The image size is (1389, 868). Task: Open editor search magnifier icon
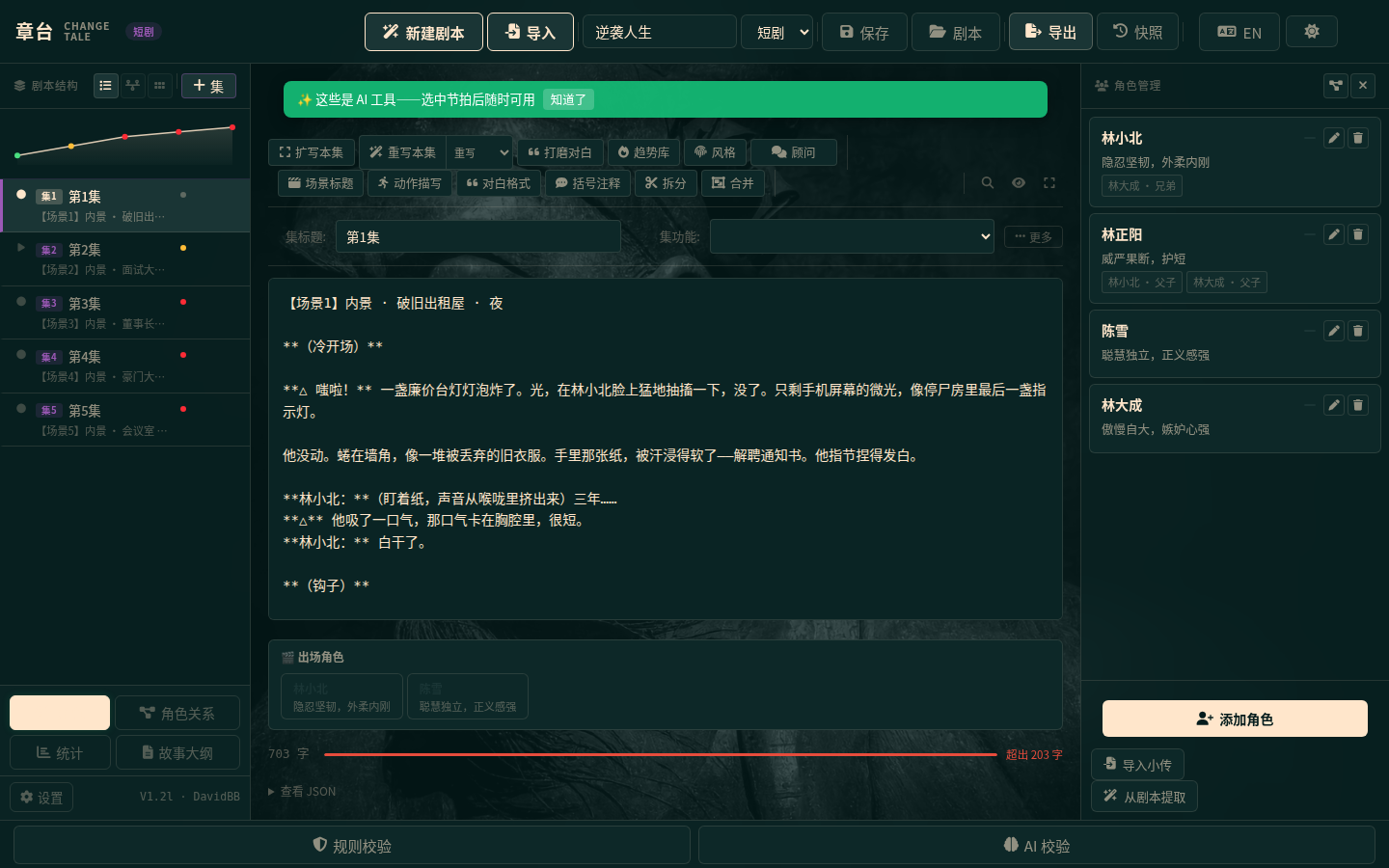pyautogui.click(x=988, y=182)
